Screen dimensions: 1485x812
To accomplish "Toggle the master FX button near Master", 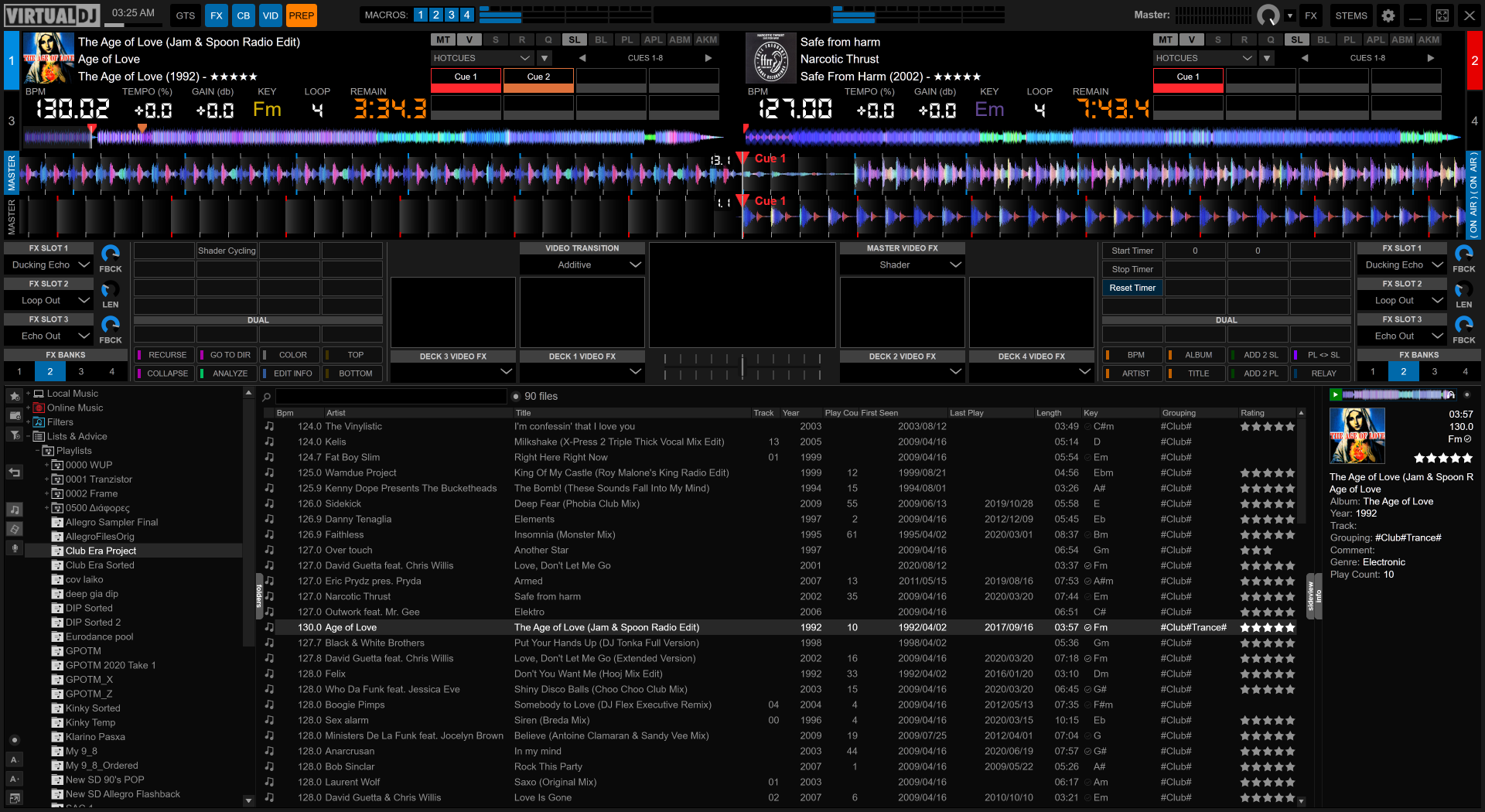I will click(x=1311, y=15).
